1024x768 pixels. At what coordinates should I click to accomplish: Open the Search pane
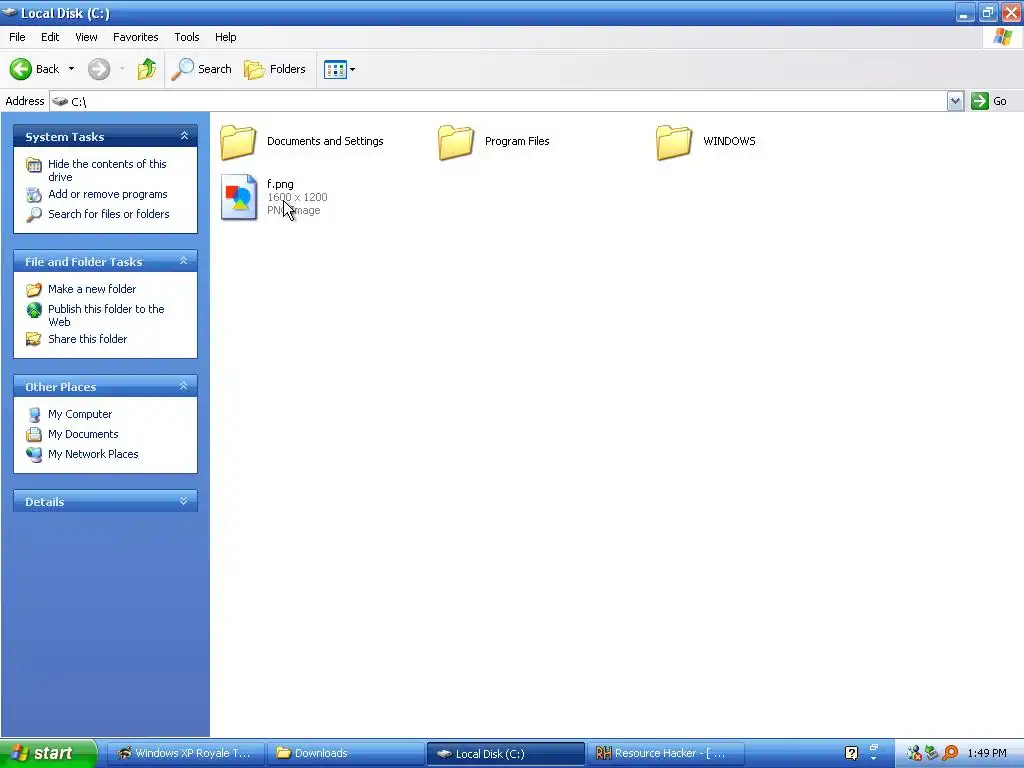(x=201, y=69)
